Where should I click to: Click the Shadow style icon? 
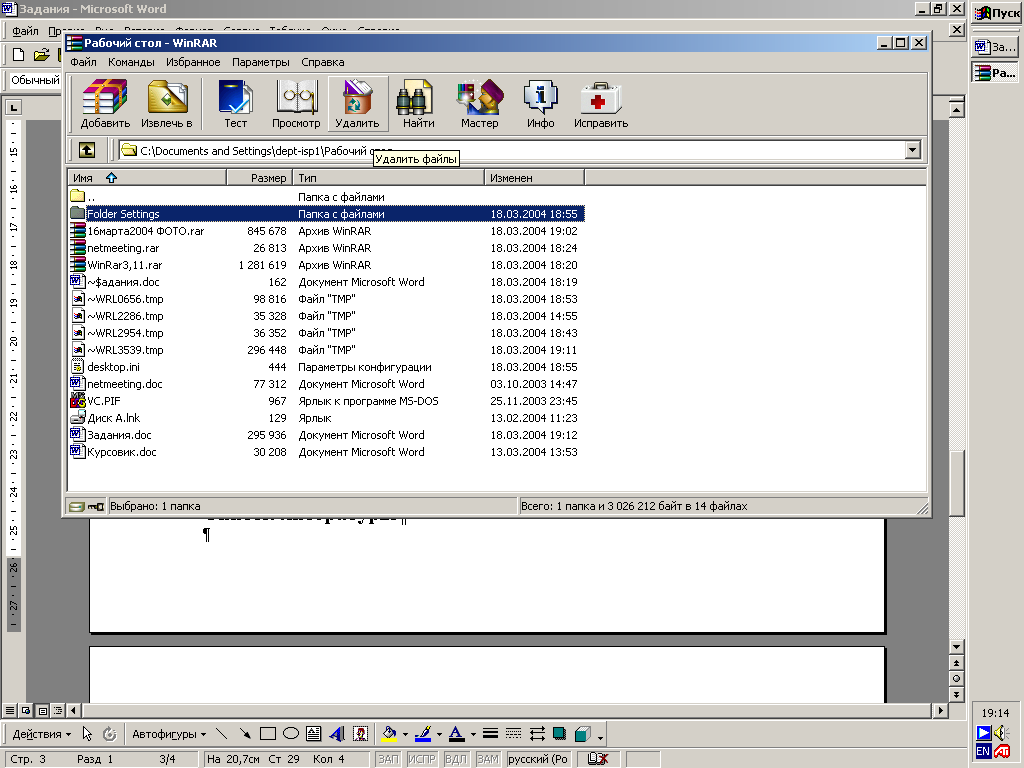point(559,734)
